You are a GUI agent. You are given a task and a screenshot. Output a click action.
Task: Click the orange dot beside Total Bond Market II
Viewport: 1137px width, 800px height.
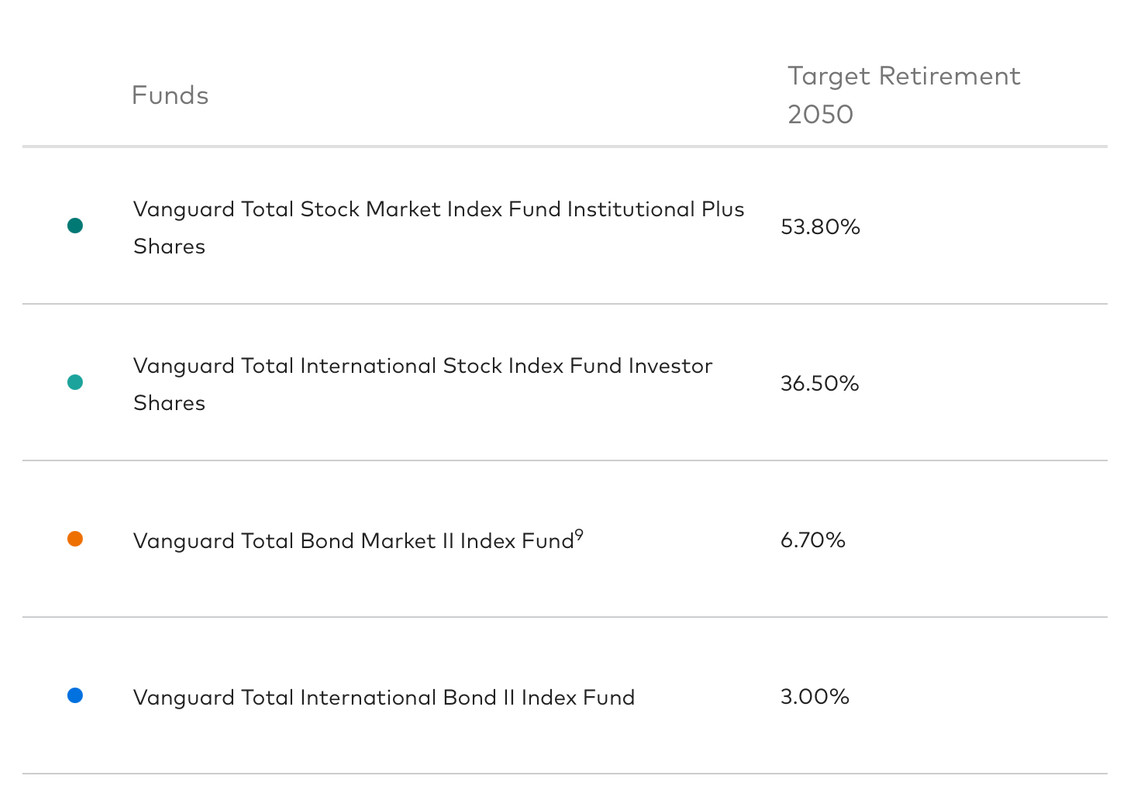tap(75, 539)
